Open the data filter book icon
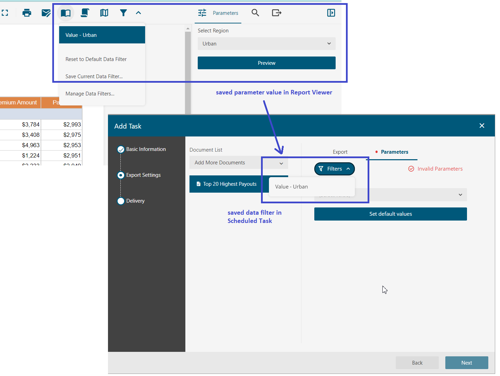This screenshot has width=500, height=376. (x=66, y=13)
